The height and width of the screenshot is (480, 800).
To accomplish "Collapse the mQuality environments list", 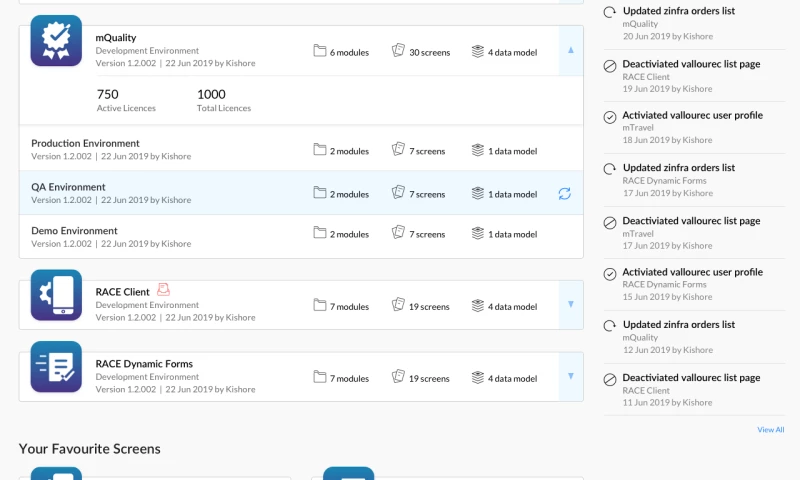I will click(570, 50).
